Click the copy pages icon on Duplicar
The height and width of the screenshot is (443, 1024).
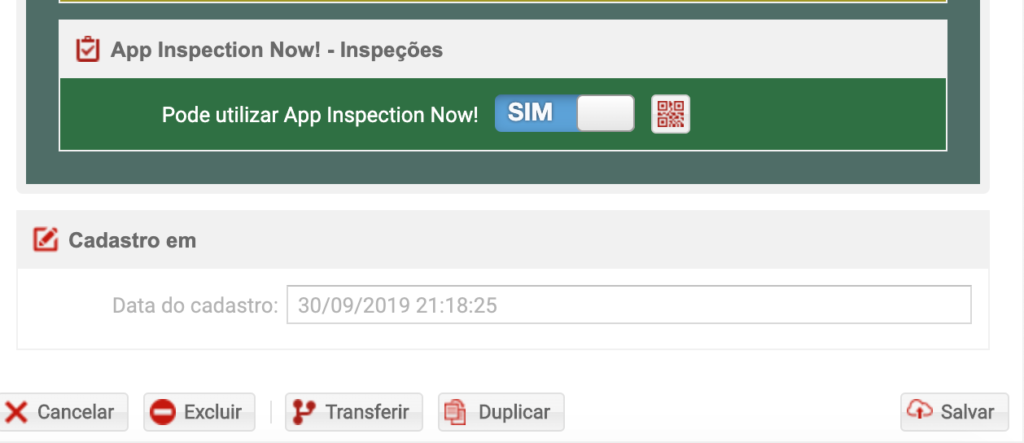pos(455,412)
